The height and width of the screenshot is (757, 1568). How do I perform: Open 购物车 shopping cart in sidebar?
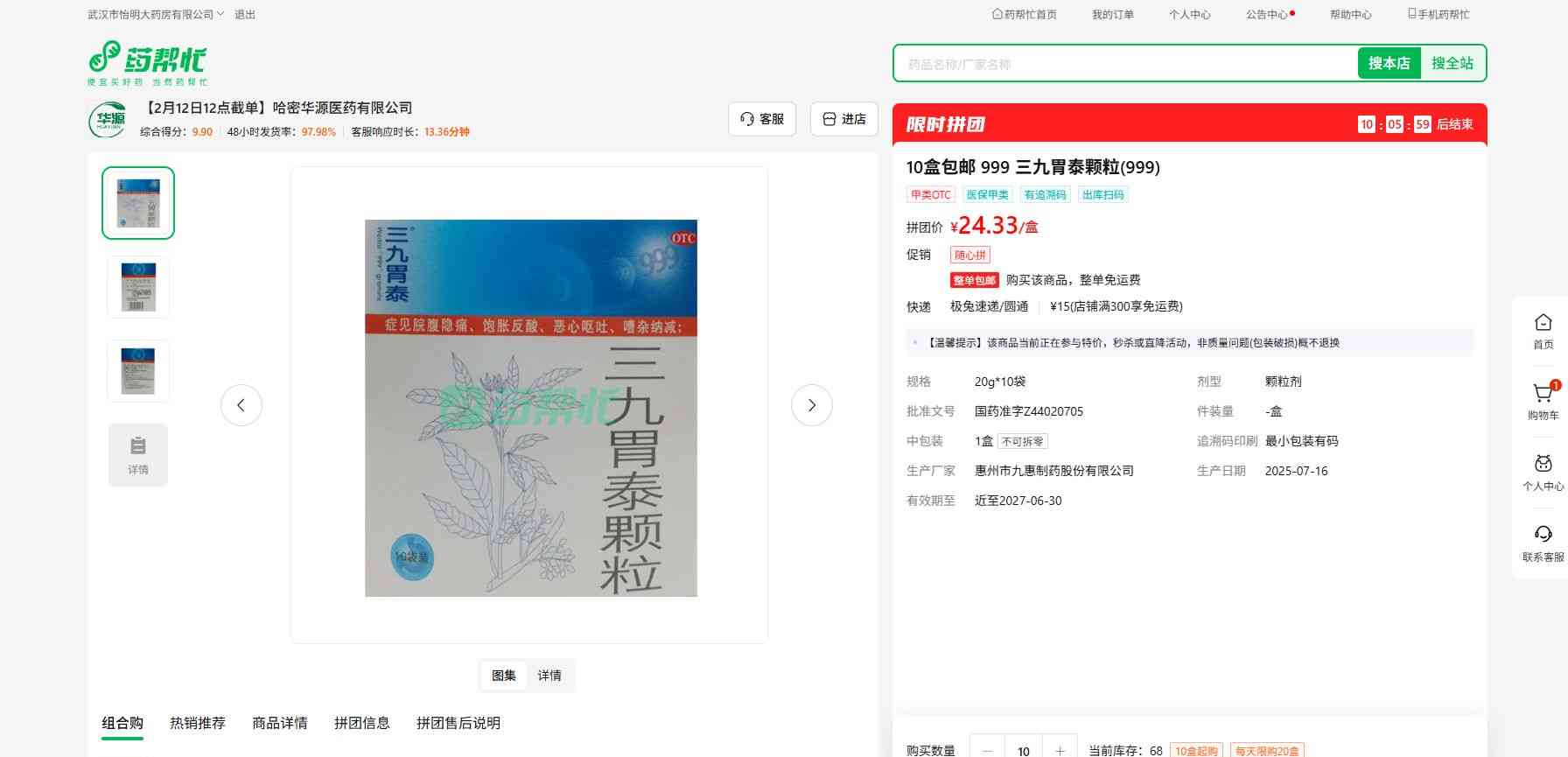tap(1543, 401)
